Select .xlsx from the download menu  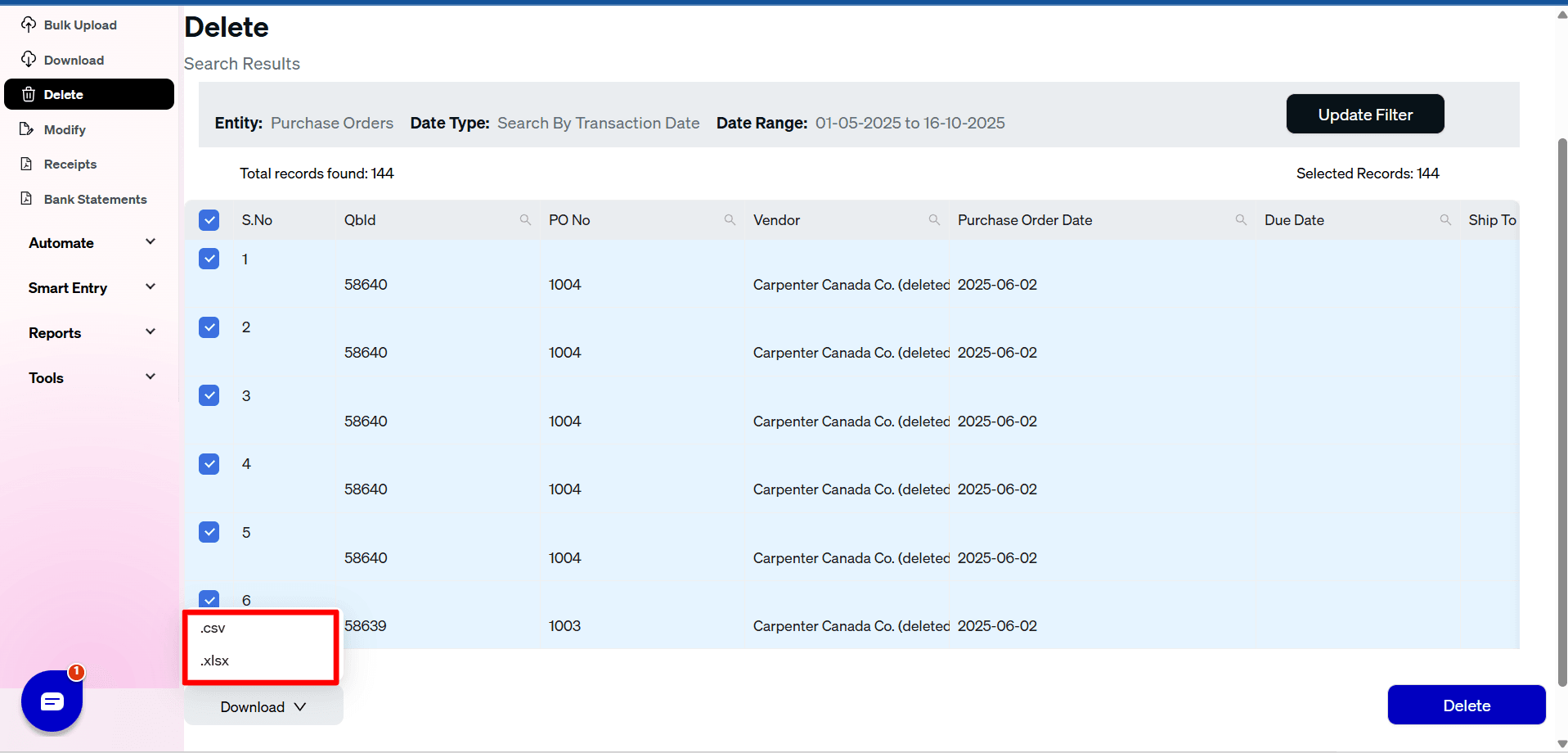213,661
